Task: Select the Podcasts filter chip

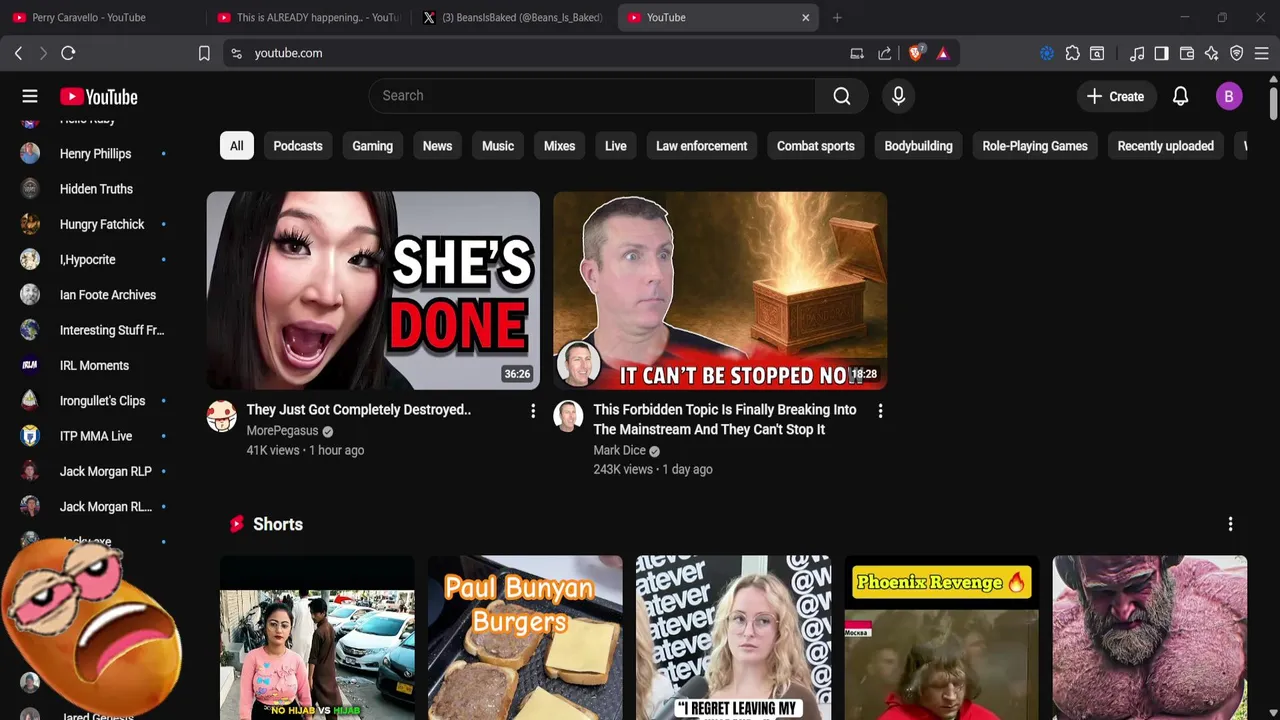Action: pyautogui.click(x=298, y=146)
